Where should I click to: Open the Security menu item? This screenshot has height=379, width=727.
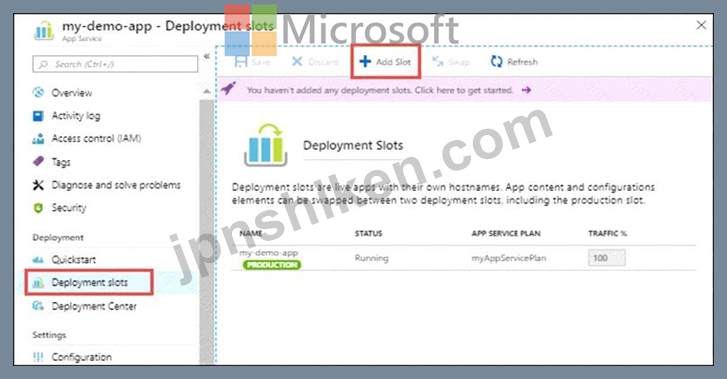[69, 208]
